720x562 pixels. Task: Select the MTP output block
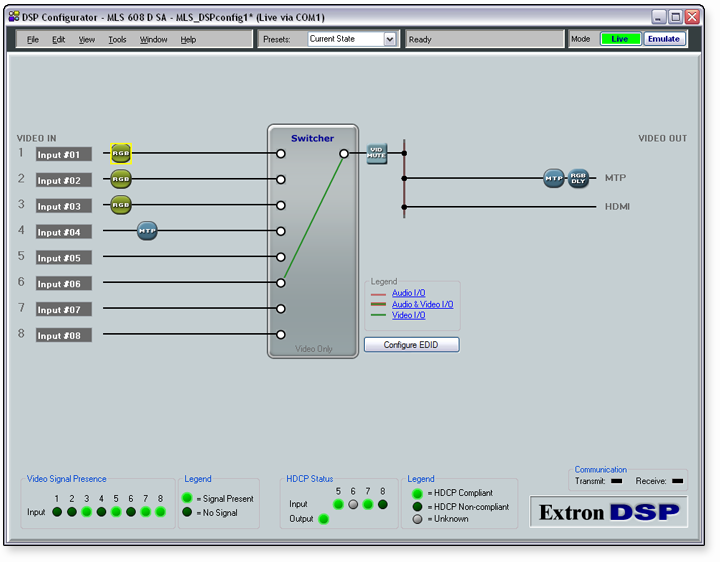click(553, 178)
